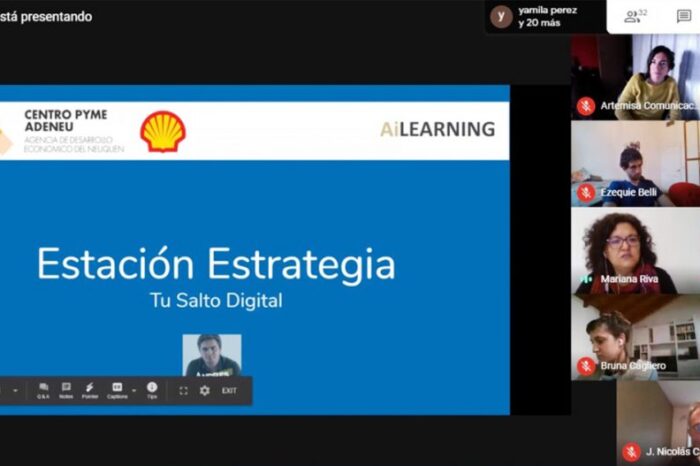The width and height of the screenshot is (700, 466).
Task: Click muted mic icon on Artemisa's tile
Action: pos(586,106)
